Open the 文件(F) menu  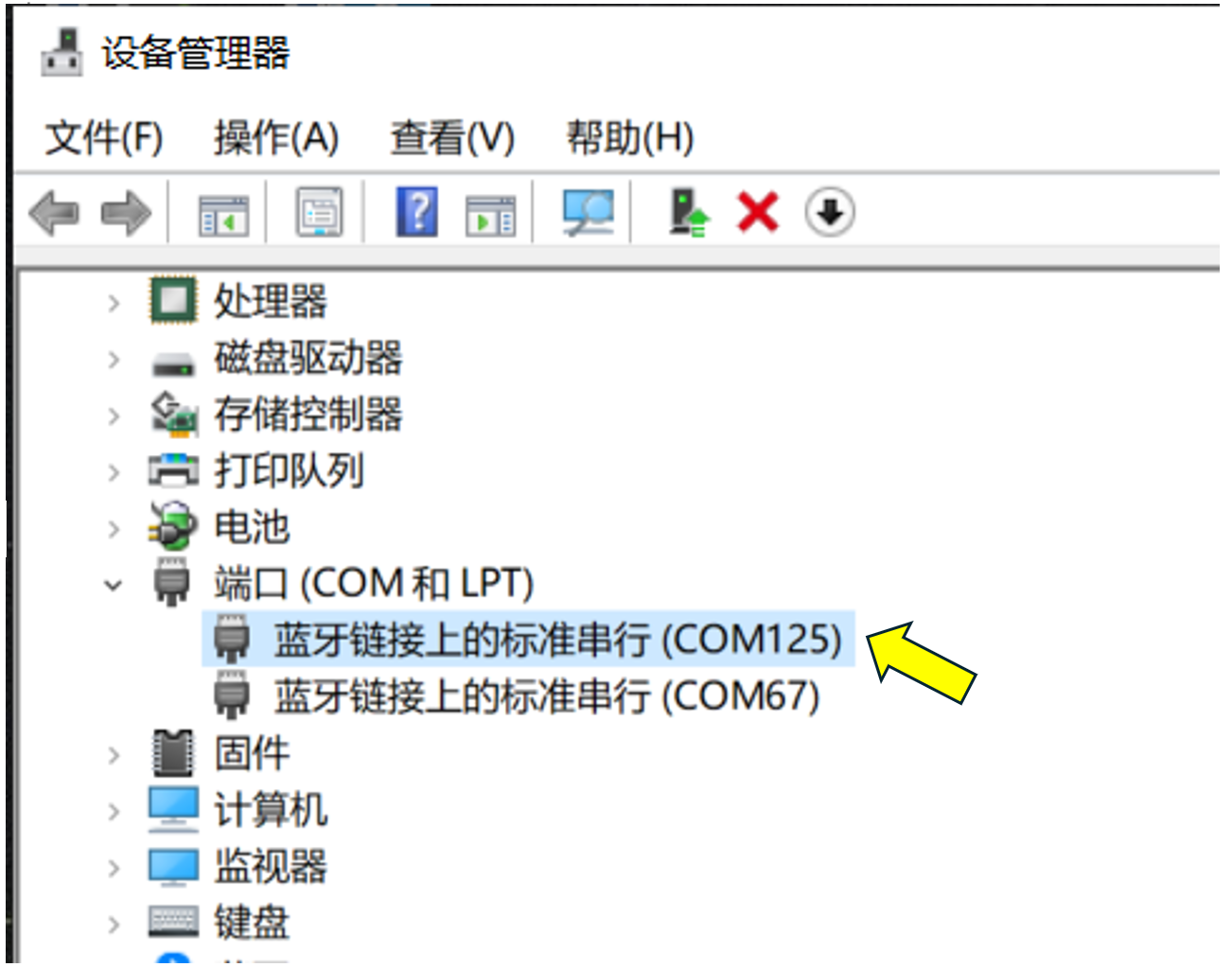[104, 138]
